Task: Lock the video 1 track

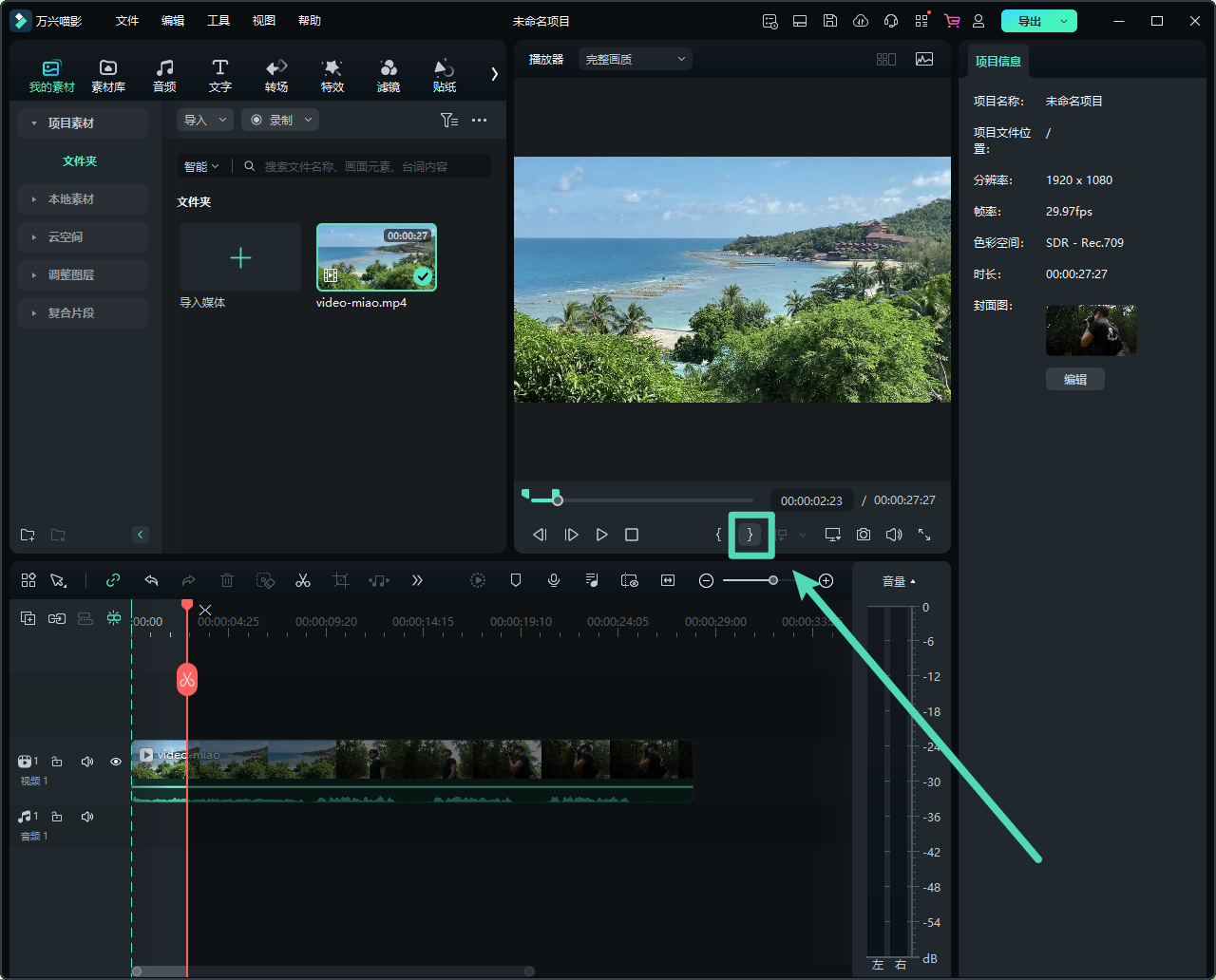Action: tap(57, 762)
